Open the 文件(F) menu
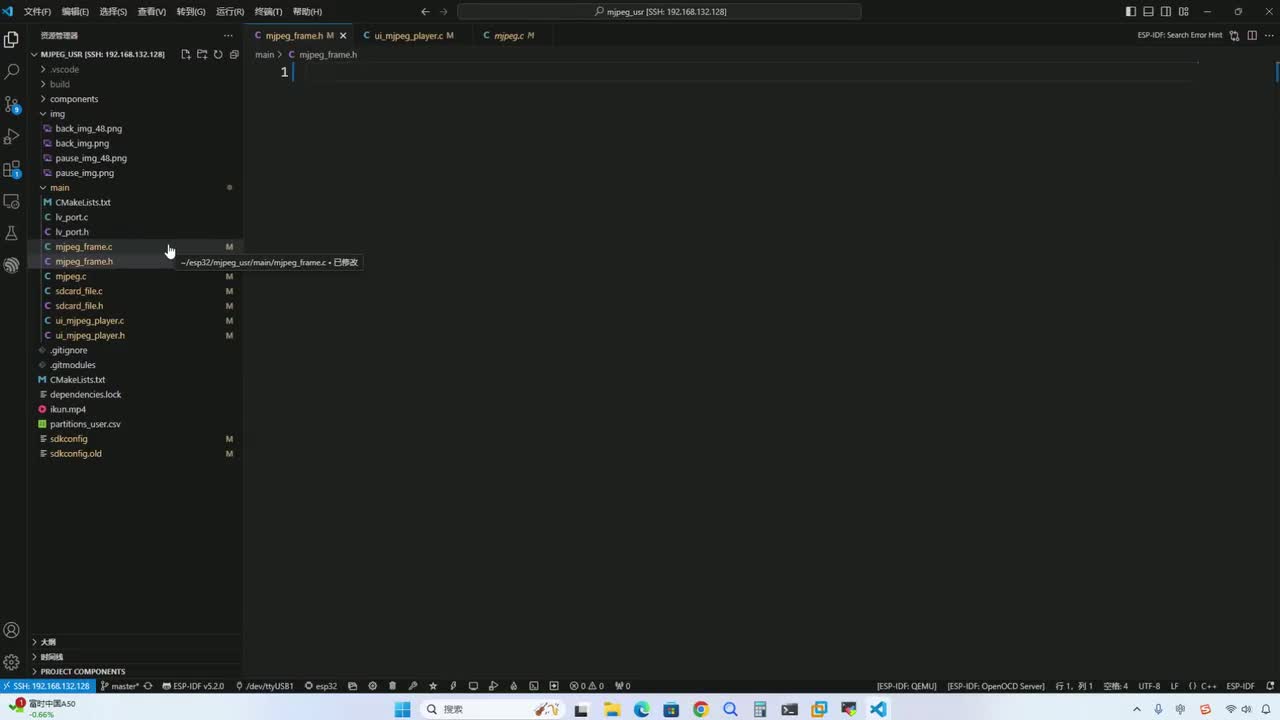Screen dimensions: 1280x720 pyautogui.click(x=37, y=12)
